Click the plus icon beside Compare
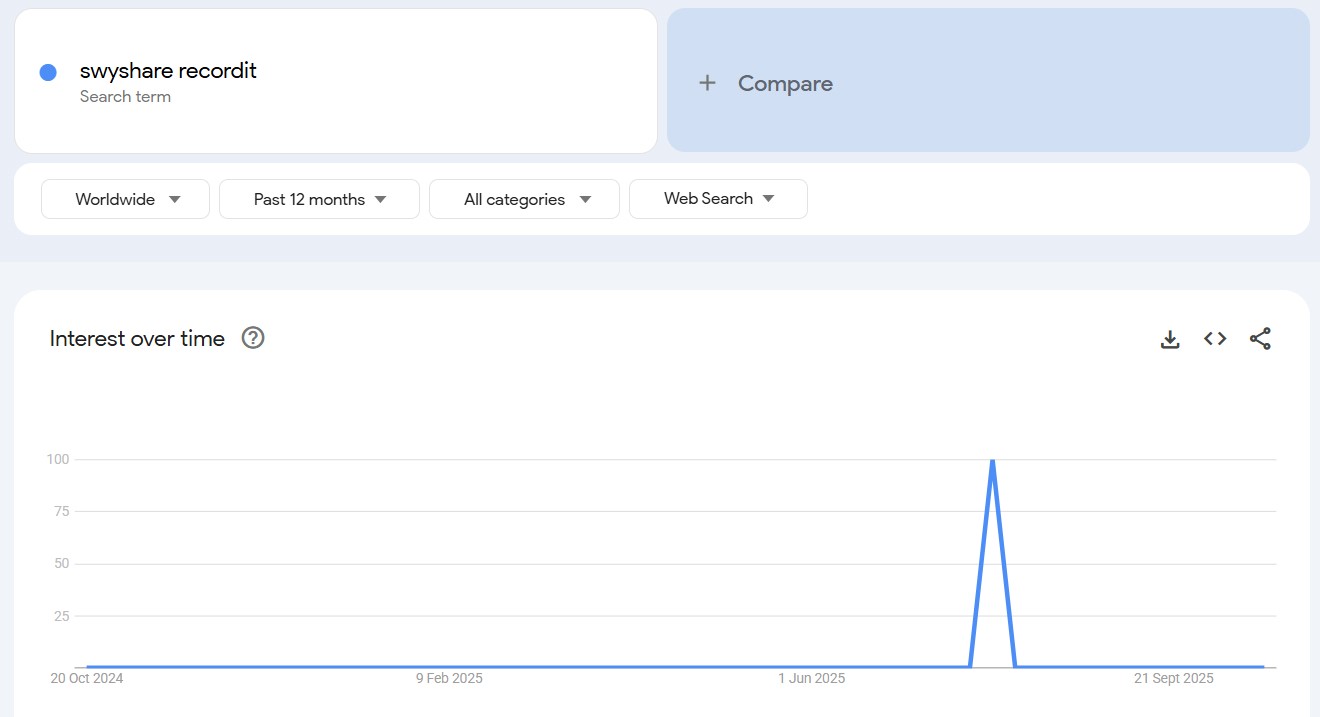The width and height of the screenshot is (1320, 717). (x=707, y=83)
